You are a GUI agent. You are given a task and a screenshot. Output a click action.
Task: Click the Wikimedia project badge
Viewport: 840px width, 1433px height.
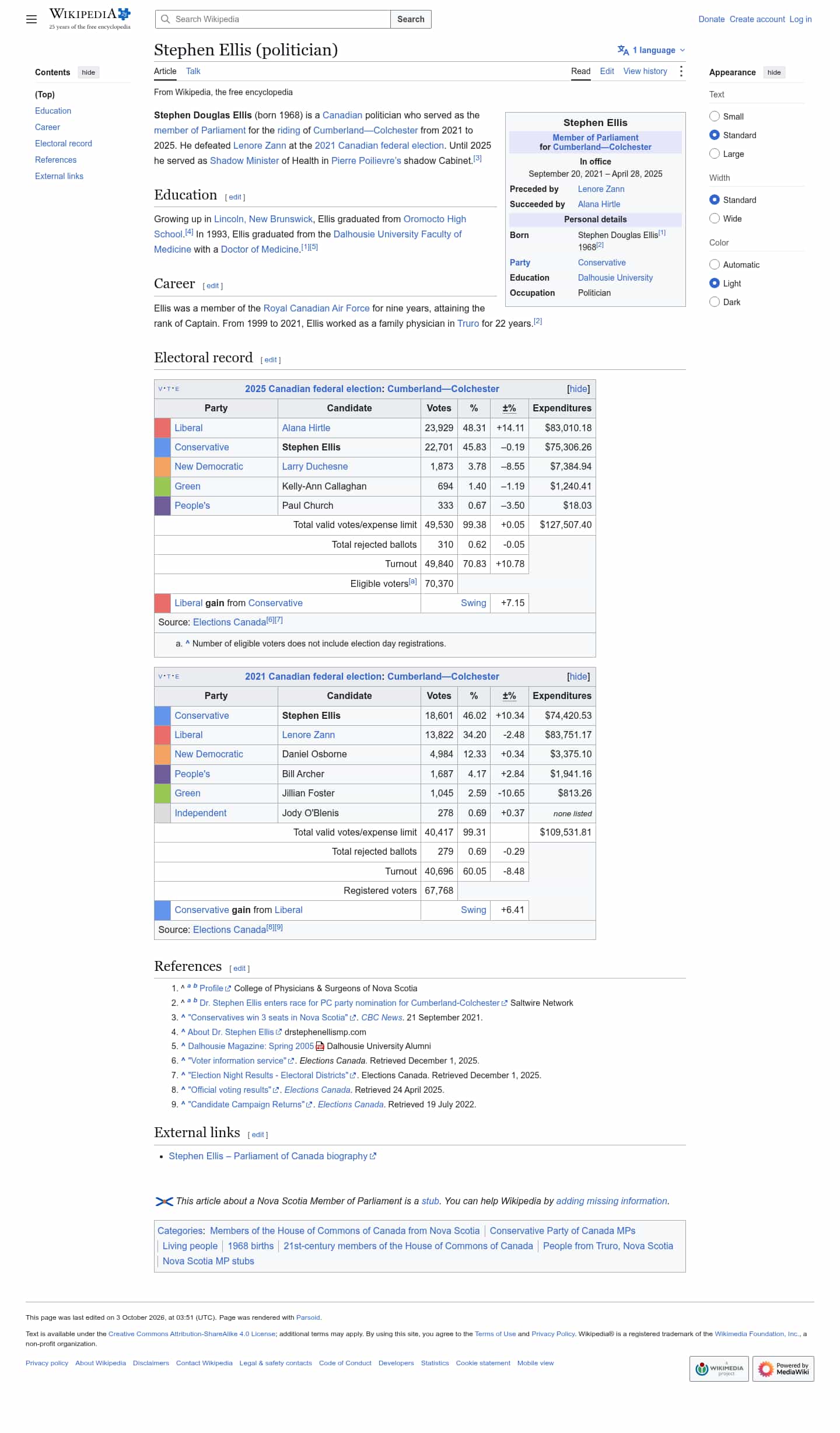719,1368
